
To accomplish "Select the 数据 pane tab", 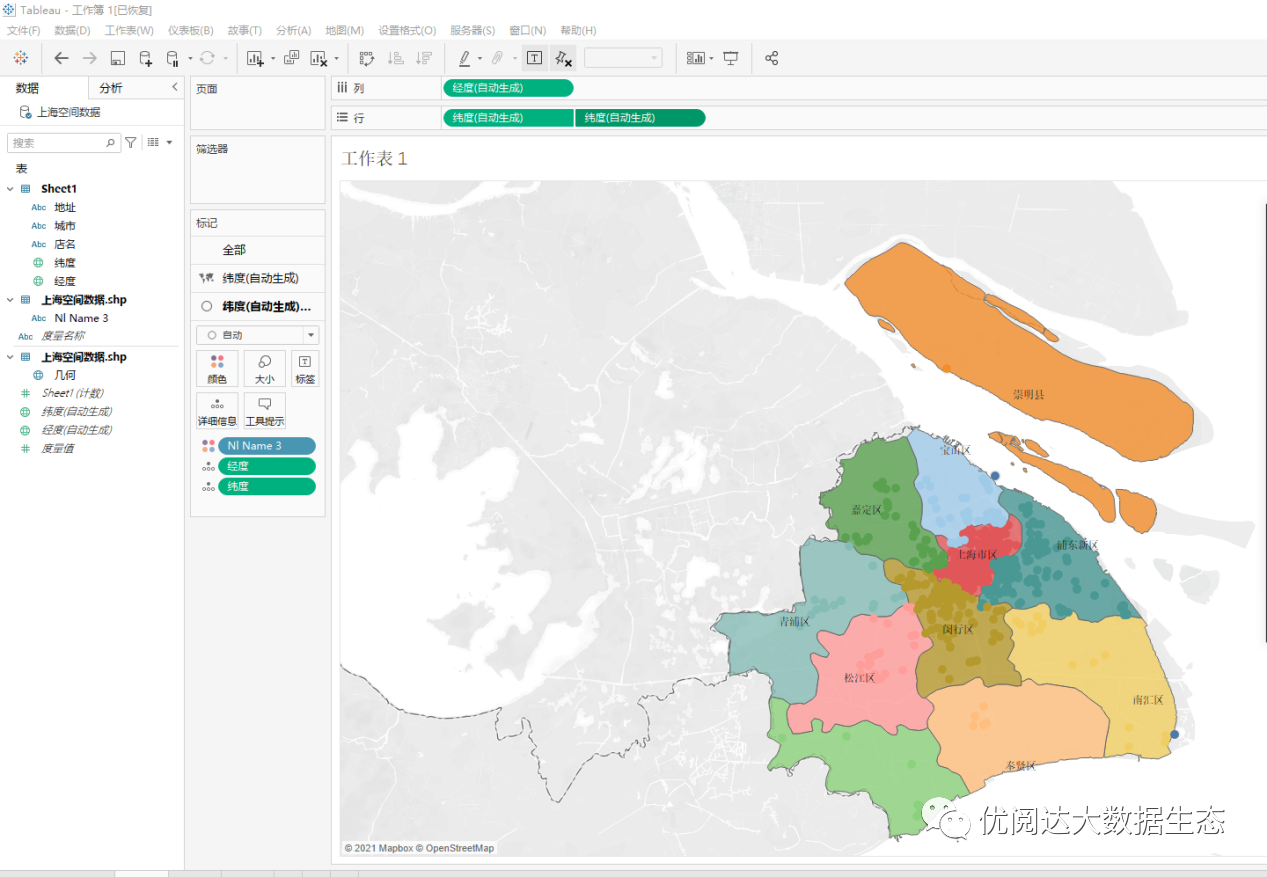I will click(x=27, y=88).
